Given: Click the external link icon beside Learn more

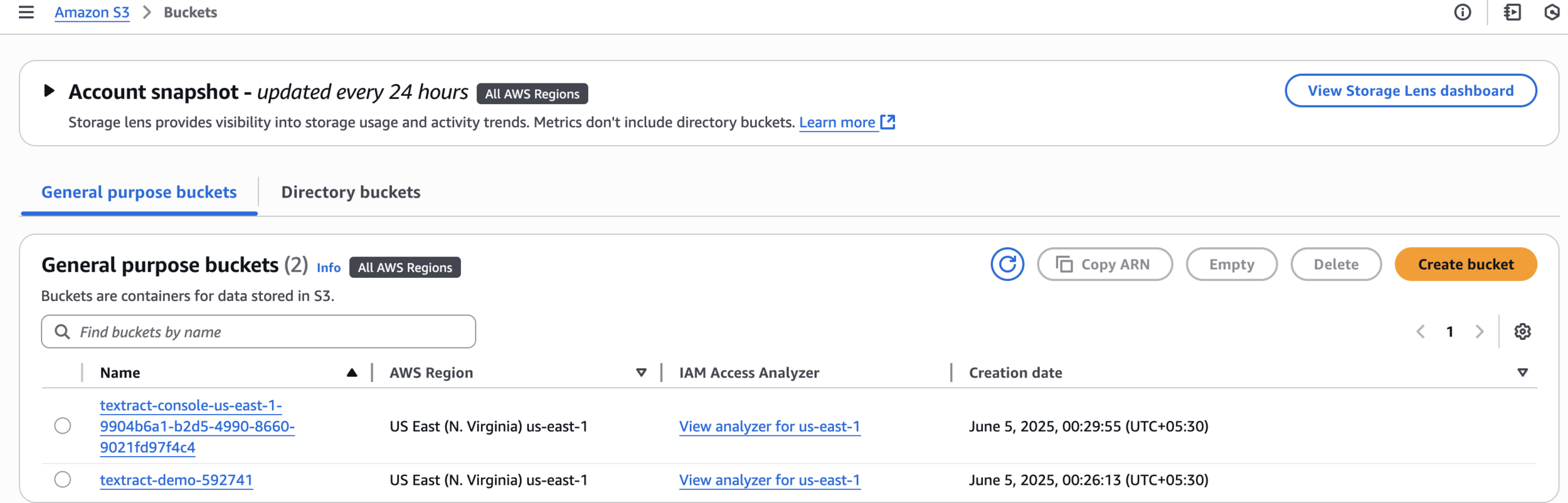Looking at the screenshot, I should [x=887, y=122].
